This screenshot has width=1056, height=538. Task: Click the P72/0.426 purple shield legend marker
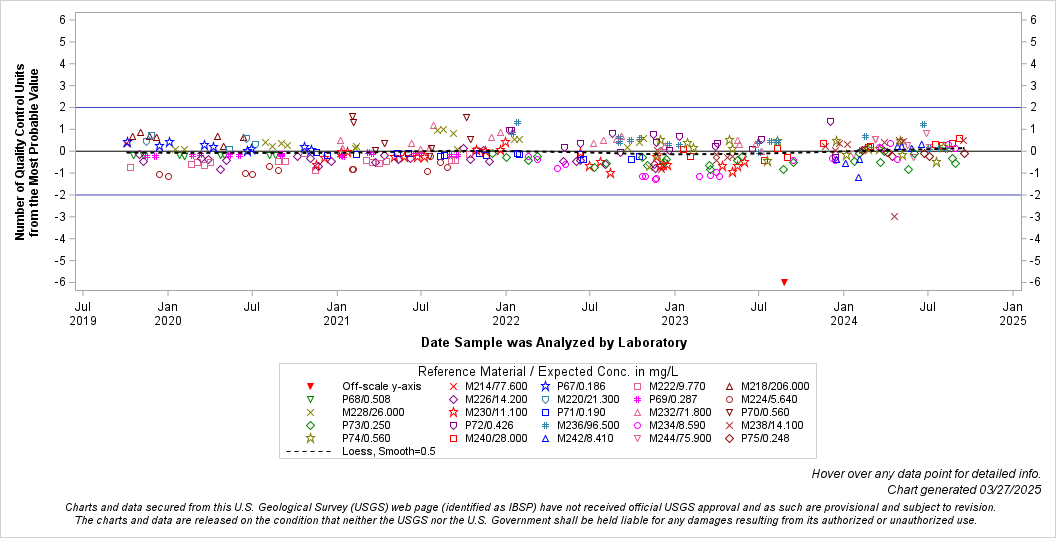(x=453, y=426)
